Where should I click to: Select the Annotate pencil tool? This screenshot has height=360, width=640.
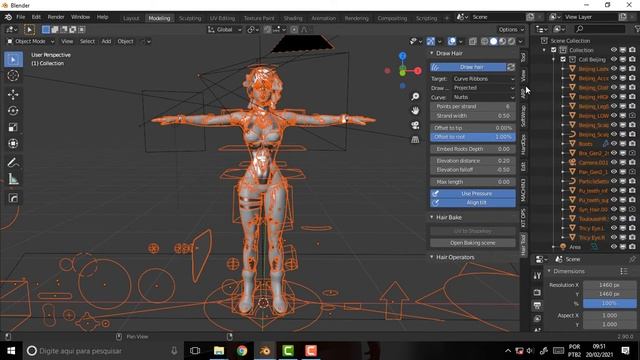pos(13,162)
